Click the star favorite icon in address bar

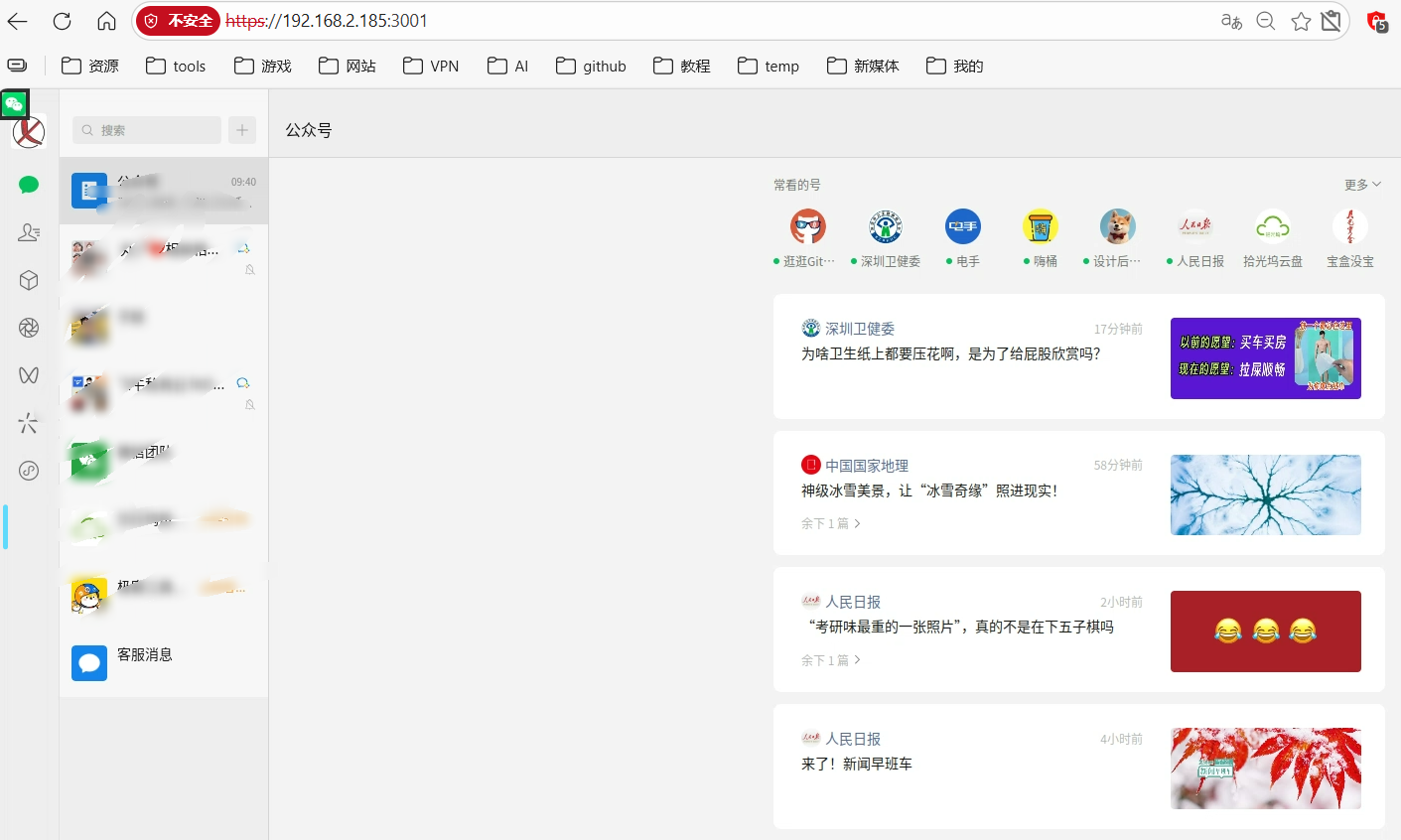(1301, 21)
